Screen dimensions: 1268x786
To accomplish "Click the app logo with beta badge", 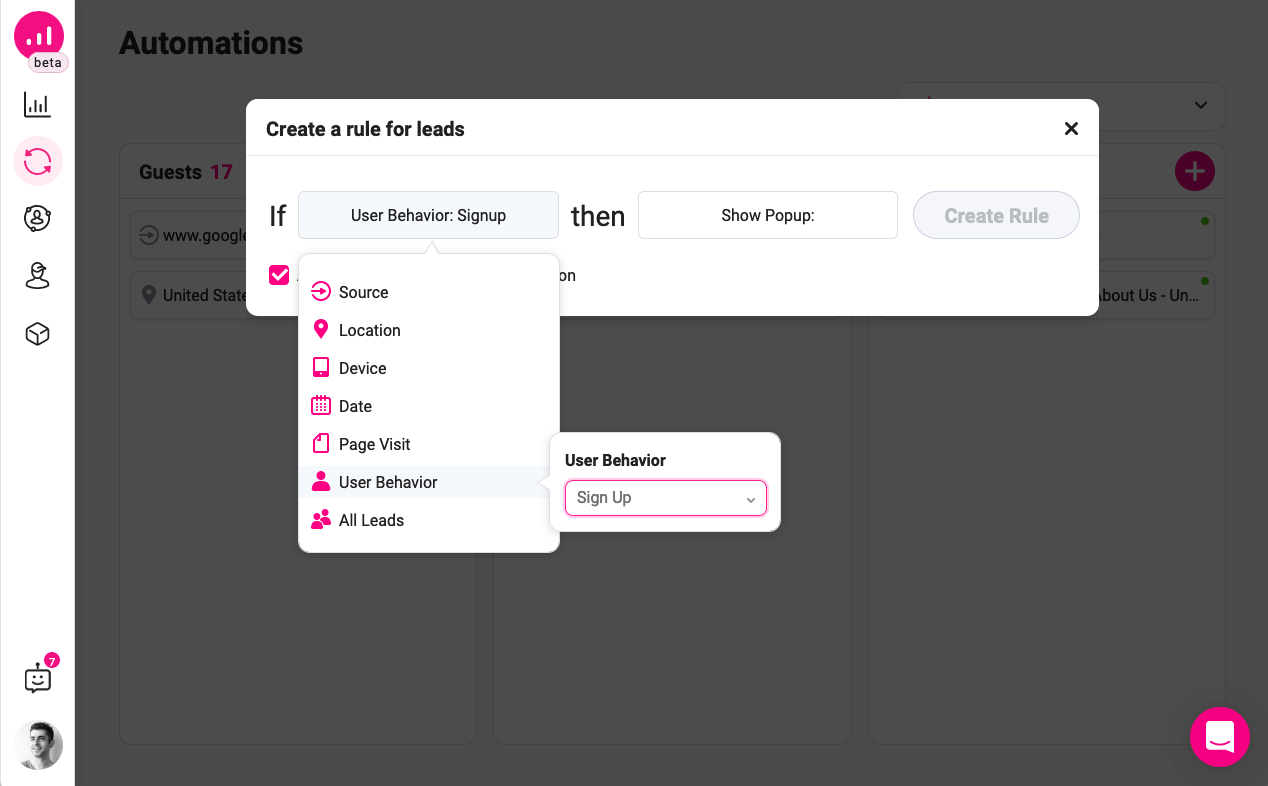I will click(39, 40).
